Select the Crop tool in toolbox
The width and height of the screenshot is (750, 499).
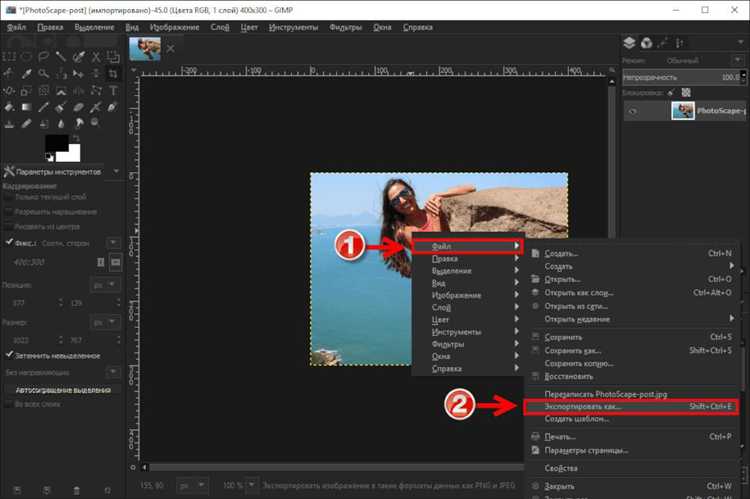click(x=114, y=73)
